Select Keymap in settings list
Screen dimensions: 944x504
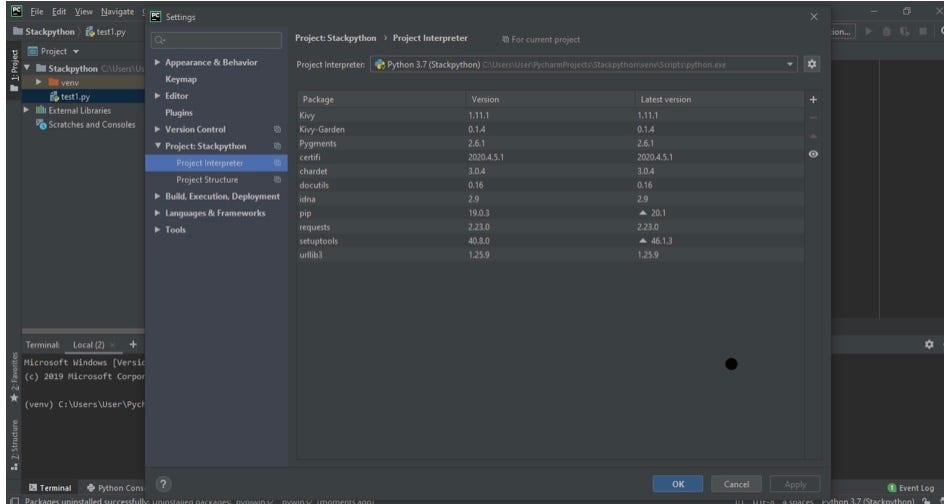click(x=181, y=79)
